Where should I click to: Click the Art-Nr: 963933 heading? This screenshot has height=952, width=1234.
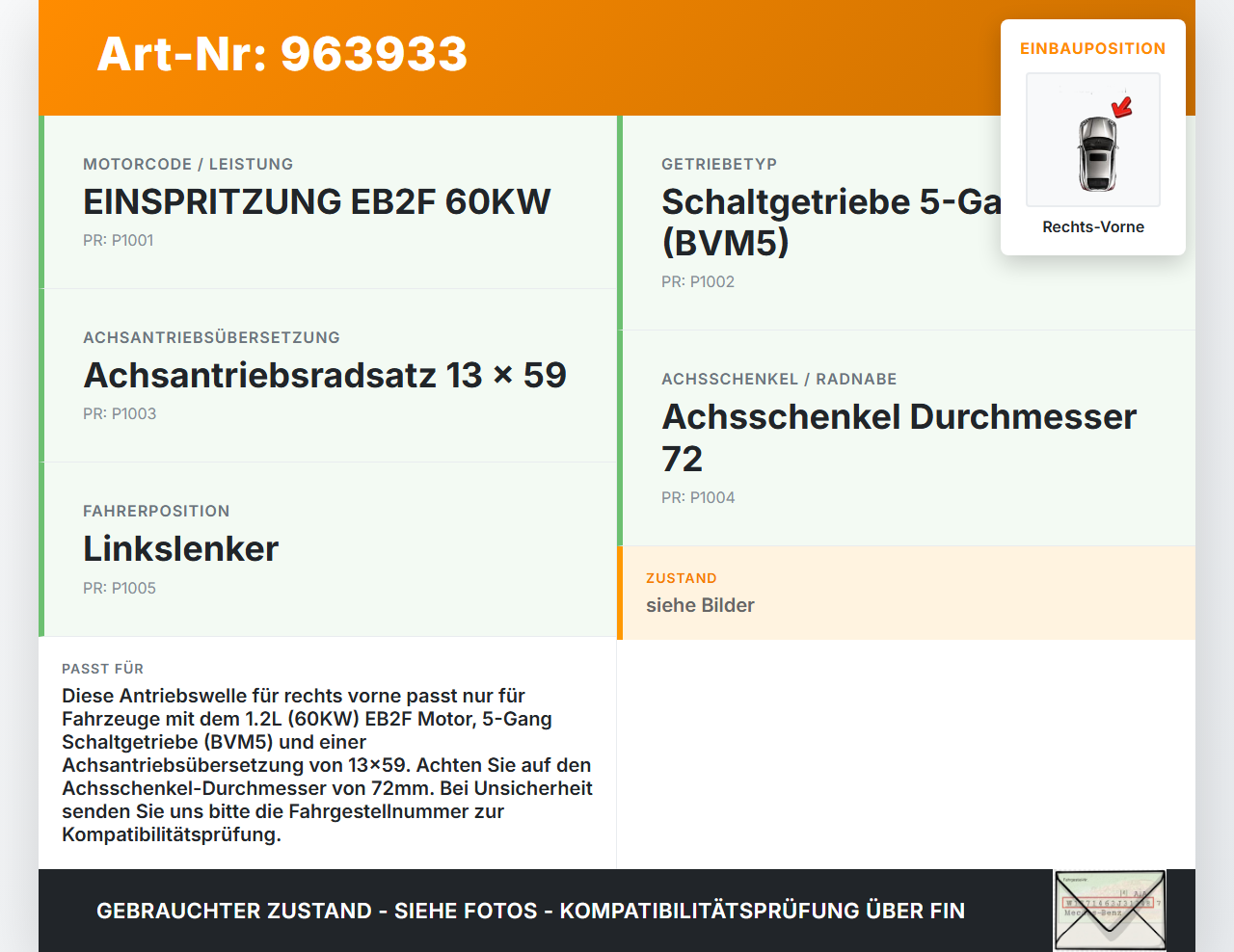(x=282, y=55)
